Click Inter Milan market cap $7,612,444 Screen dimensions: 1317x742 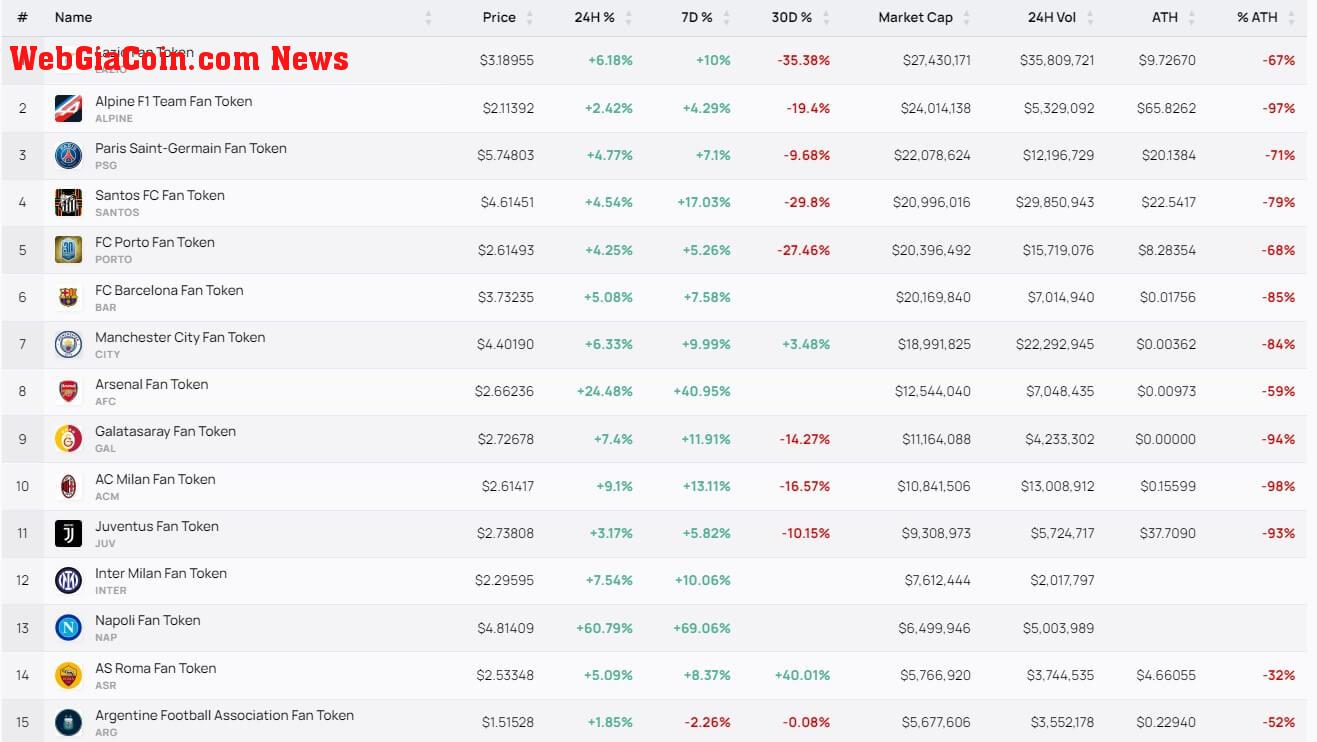(937, 580)
